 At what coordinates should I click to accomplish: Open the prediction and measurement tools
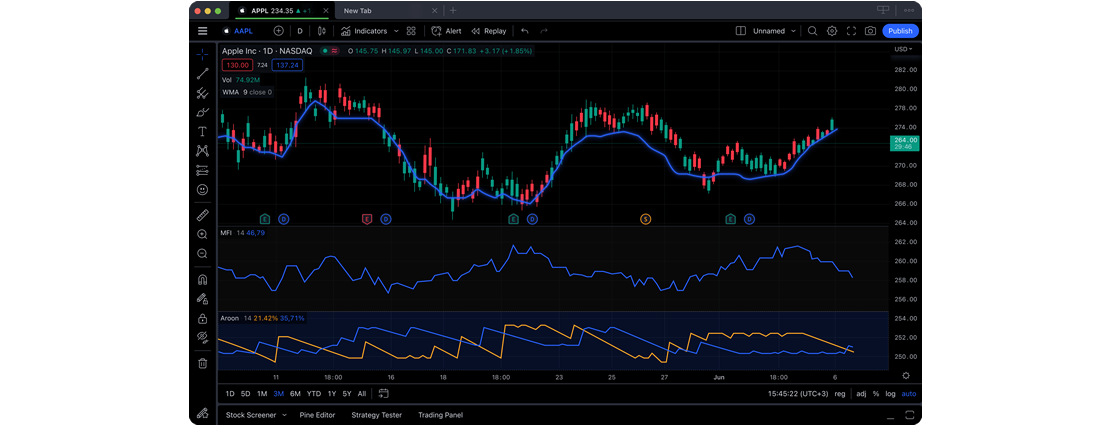(x=202, y=171)
